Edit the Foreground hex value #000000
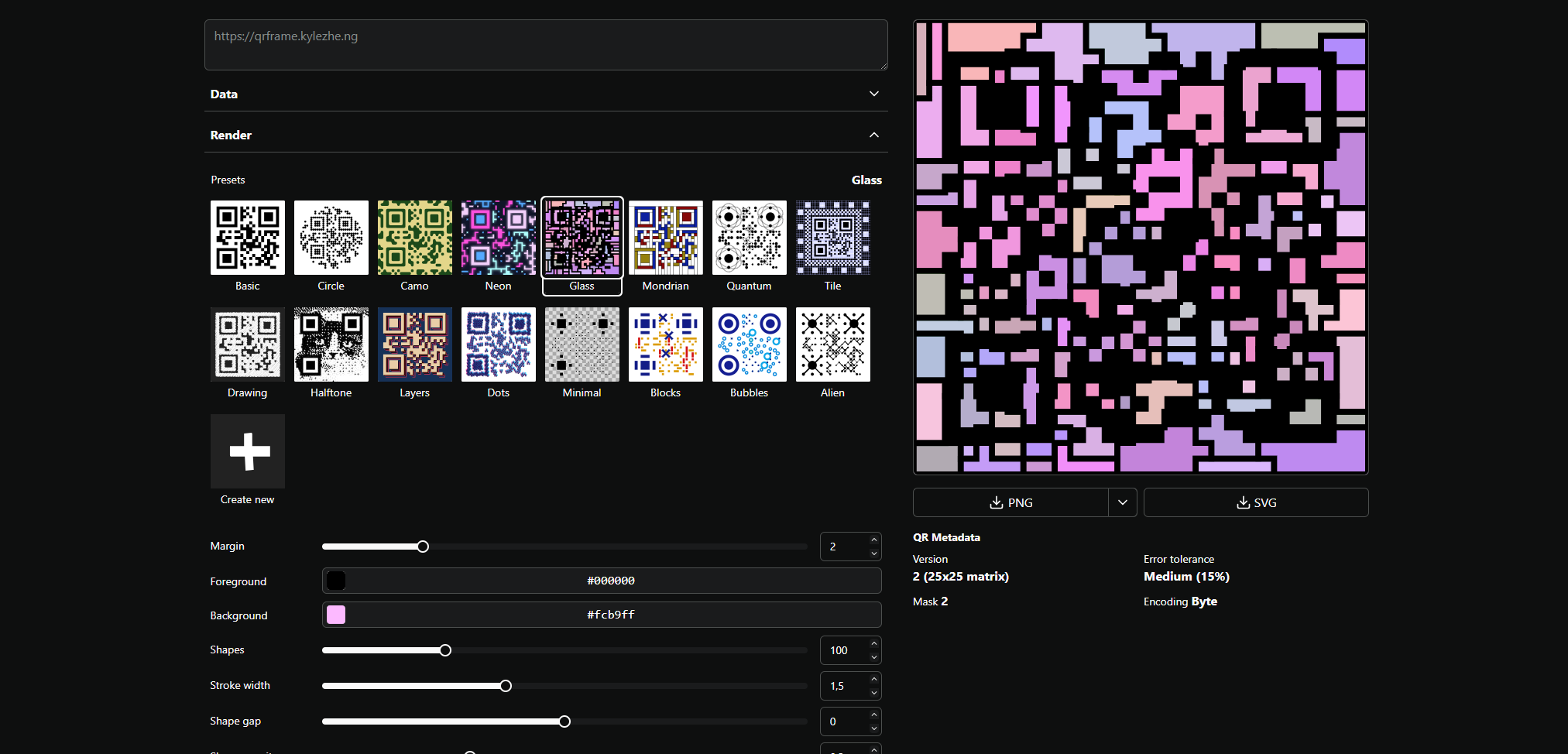This screenshot has width=1568, height=754. point(611,581)
